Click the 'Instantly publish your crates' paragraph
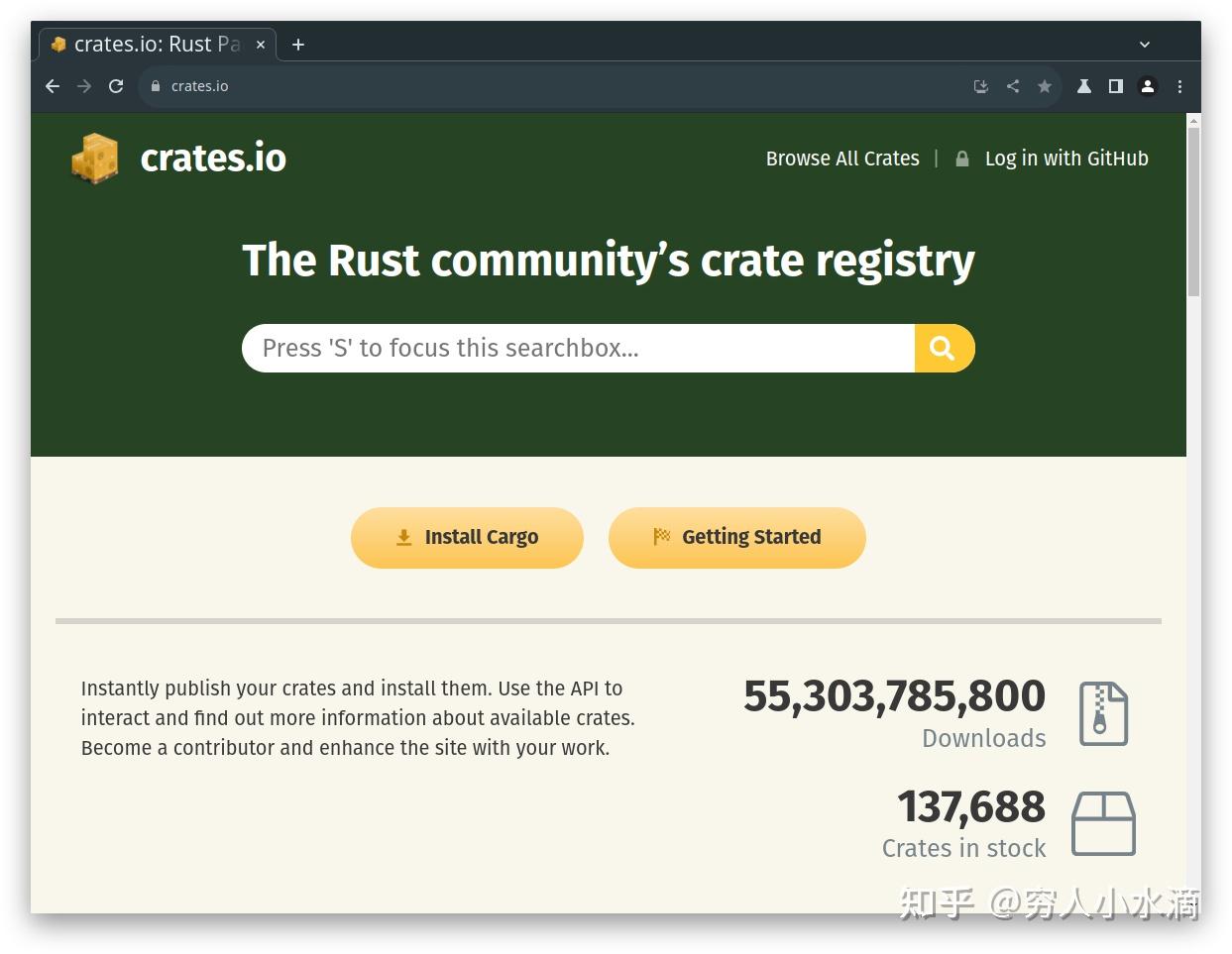The width and height of the screenshot is (1232, 954). point(358,718)
